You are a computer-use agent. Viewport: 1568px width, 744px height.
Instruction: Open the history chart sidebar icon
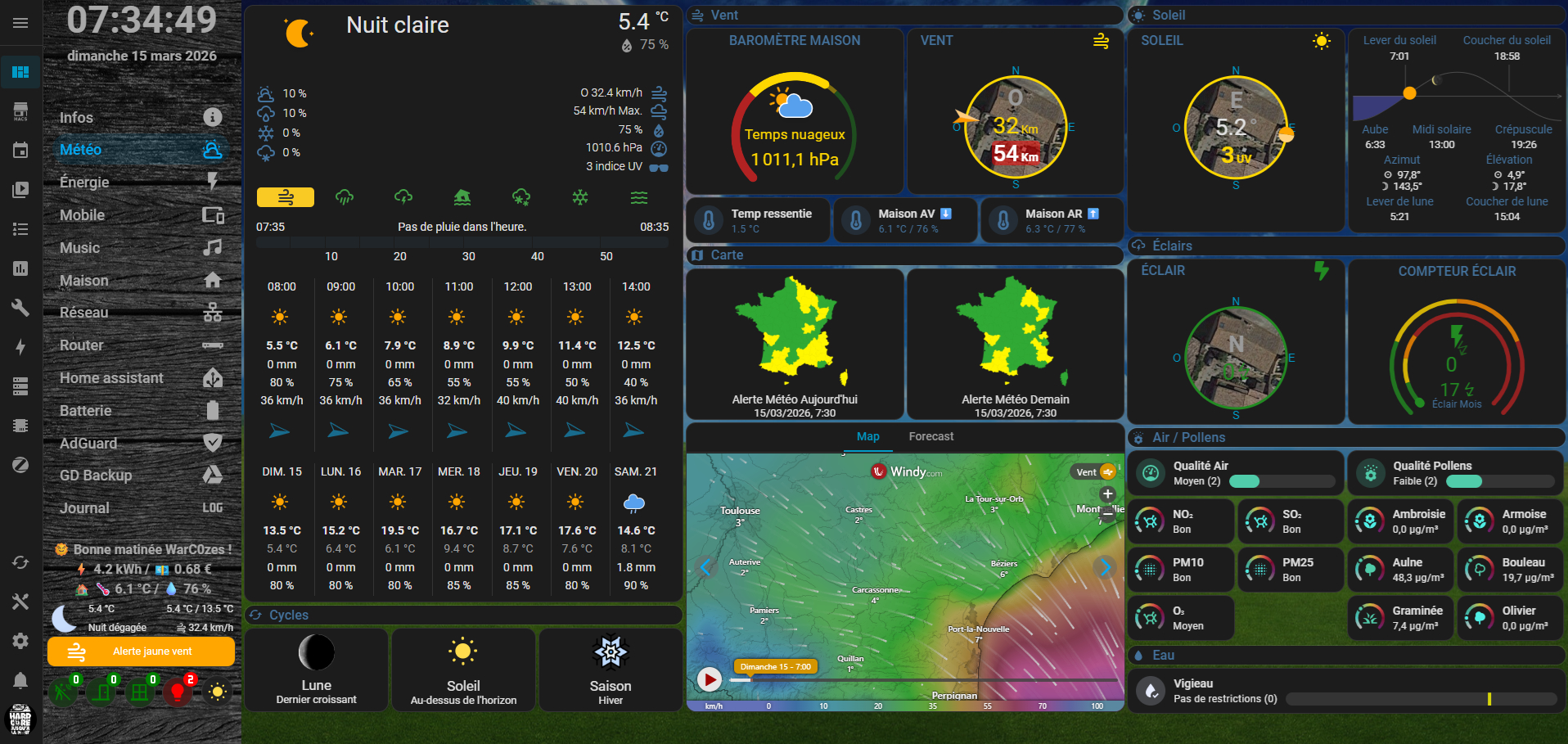20,268
